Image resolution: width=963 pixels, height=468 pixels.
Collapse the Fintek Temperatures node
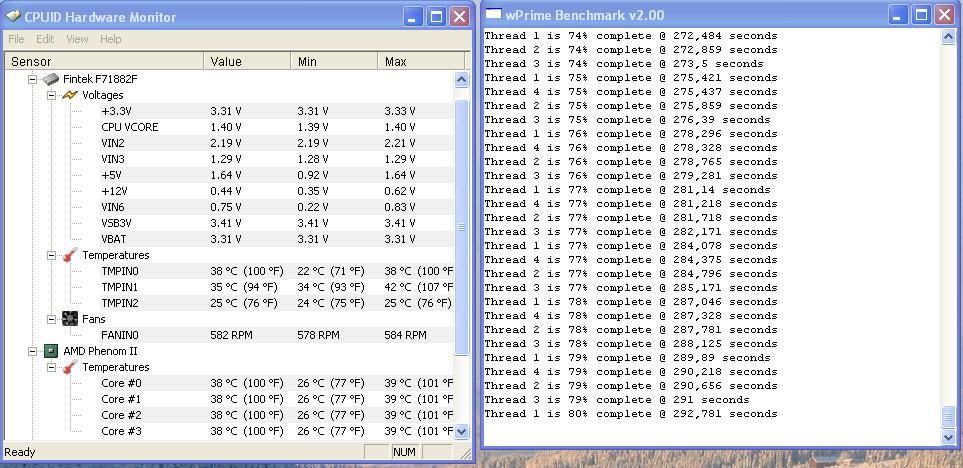click(52, 255)
